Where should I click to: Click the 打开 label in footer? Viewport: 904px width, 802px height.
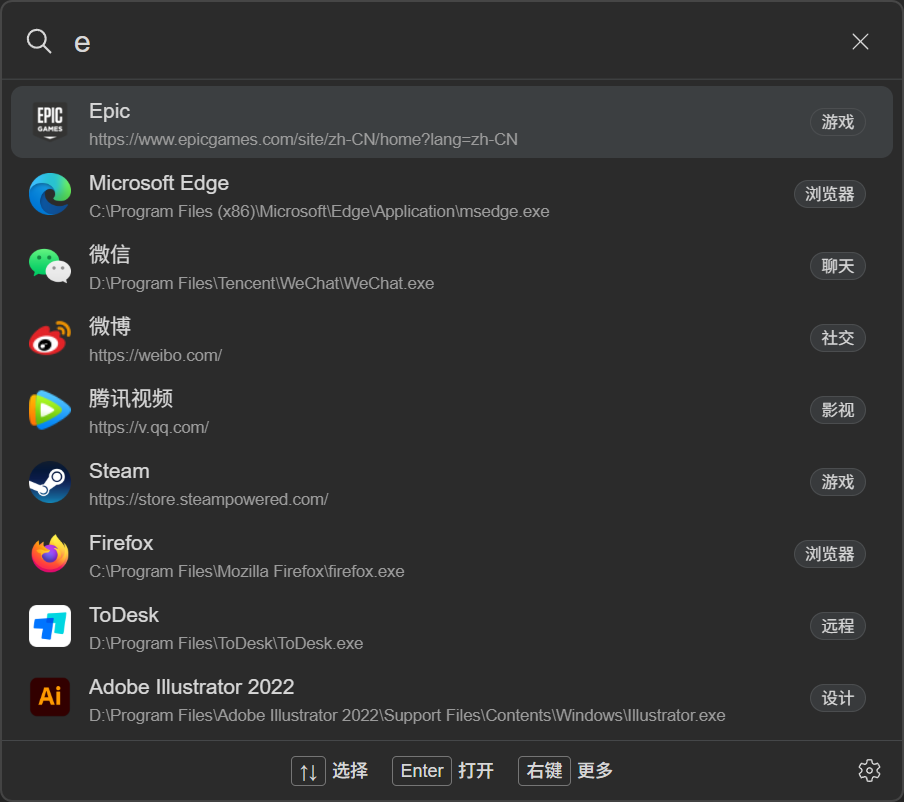(476, 771)
